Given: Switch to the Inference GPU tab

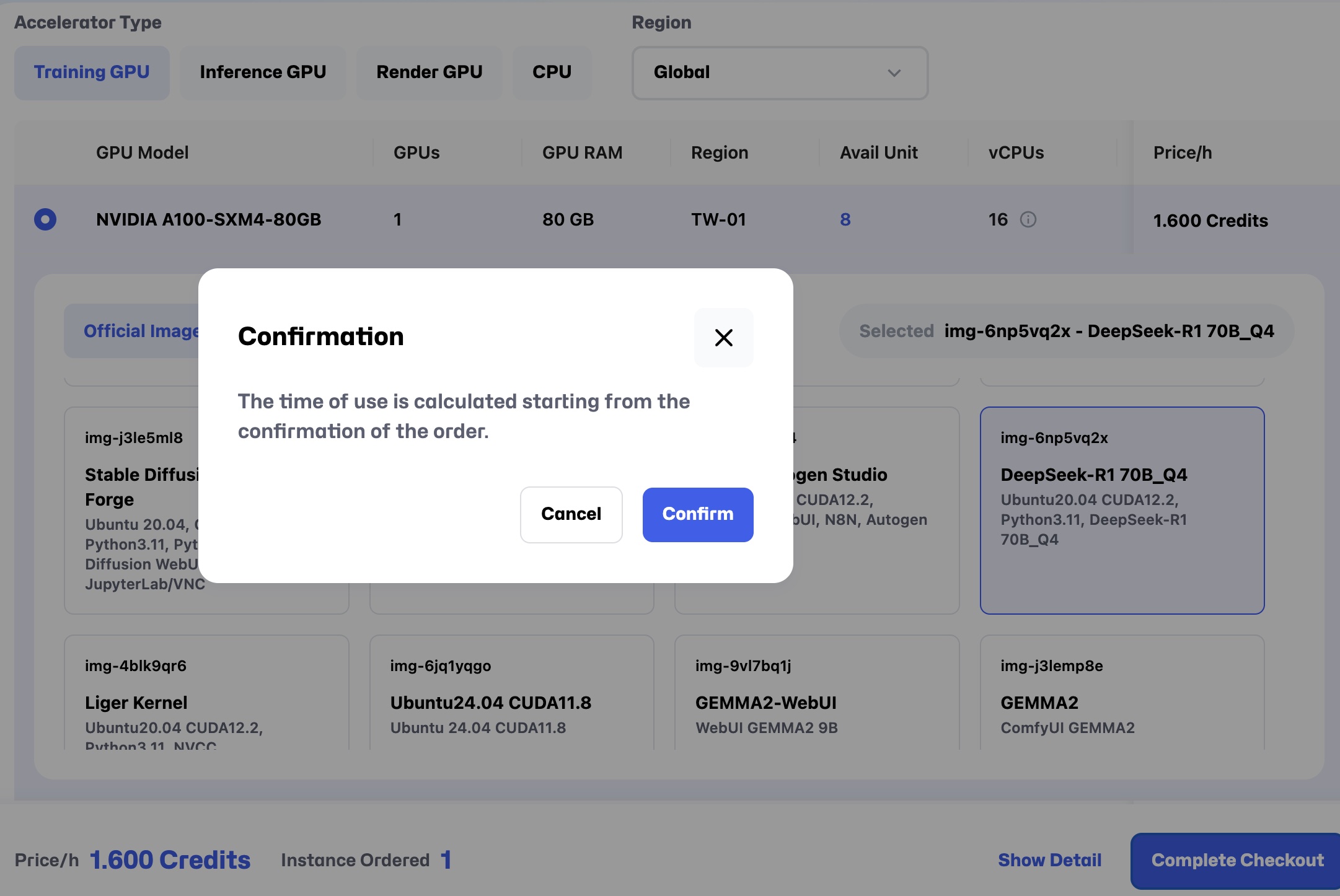Looking at the screenshot, I should pos(263,72).
